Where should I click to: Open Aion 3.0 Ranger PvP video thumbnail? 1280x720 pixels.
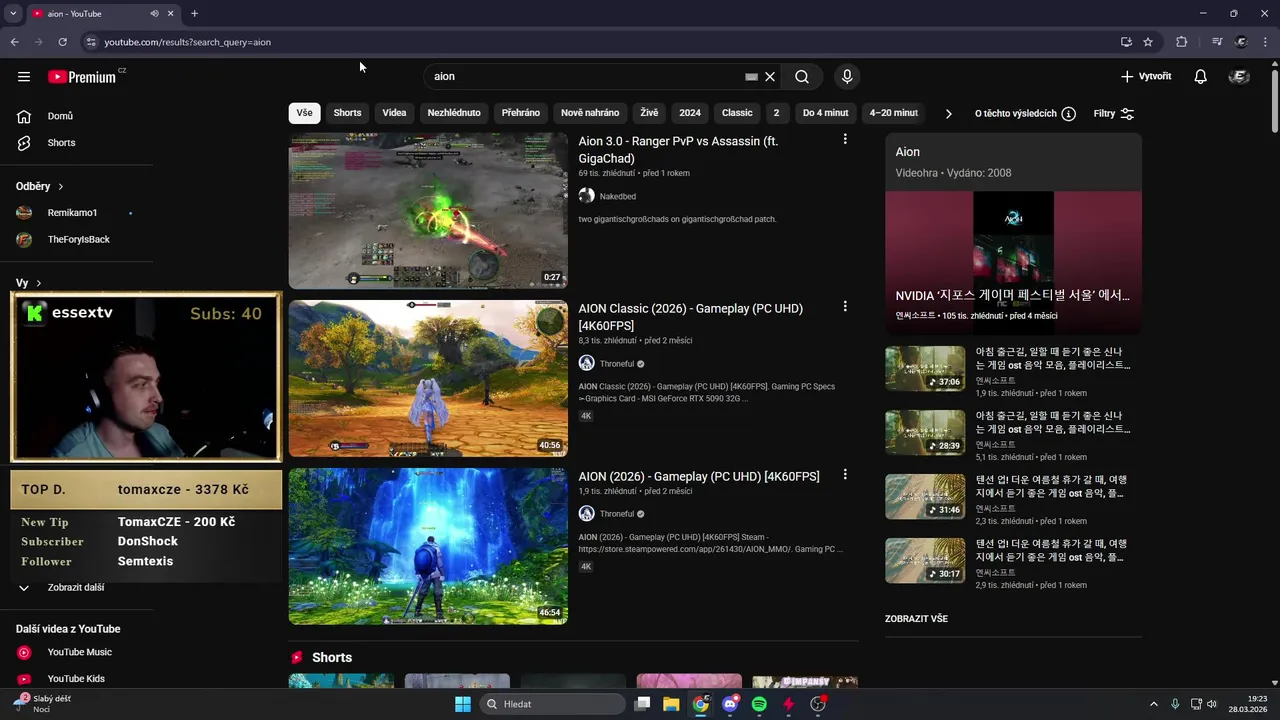pyautogui.click(x=428, y=211)
